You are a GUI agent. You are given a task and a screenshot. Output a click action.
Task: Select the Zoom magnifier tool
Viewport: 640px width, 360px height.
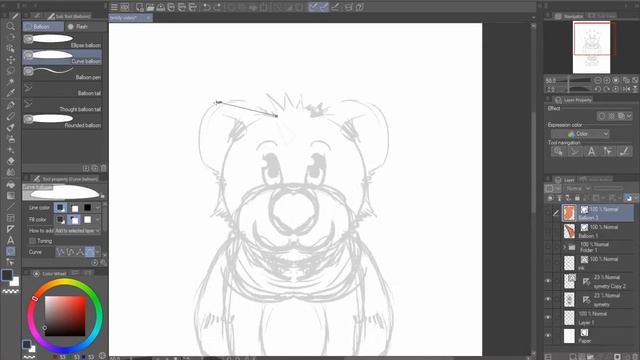click(x=10, y=27)
